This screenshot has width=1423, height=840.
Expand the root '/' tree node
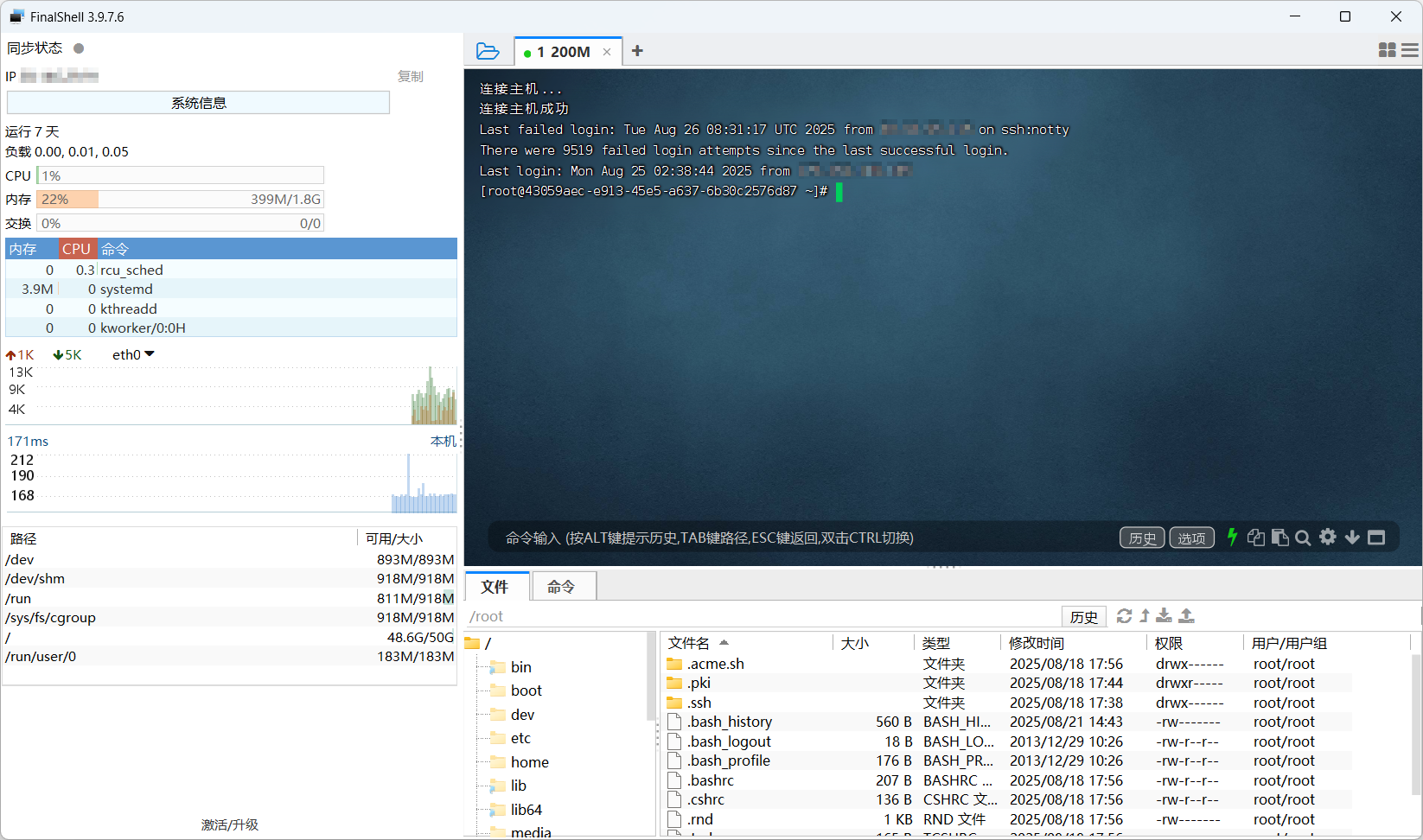tap(480, 643)
